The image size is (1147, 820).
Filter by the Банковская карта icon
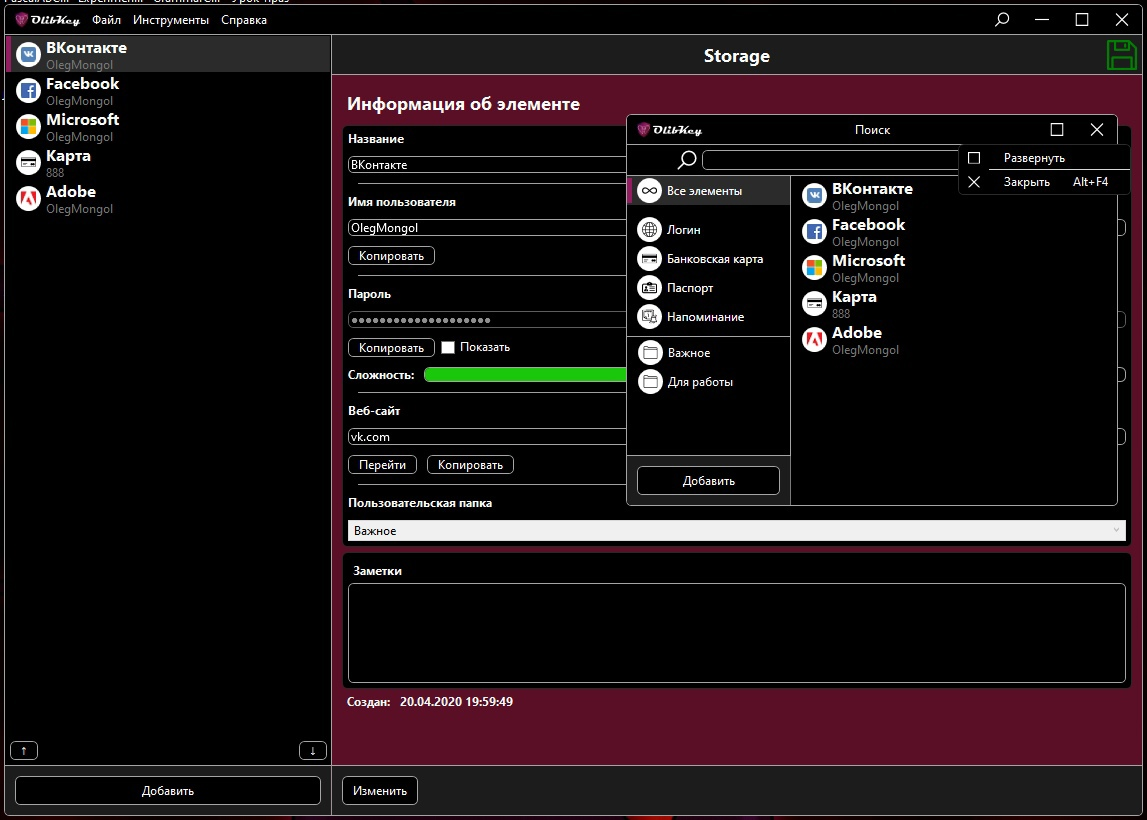[x=649, y=259]
